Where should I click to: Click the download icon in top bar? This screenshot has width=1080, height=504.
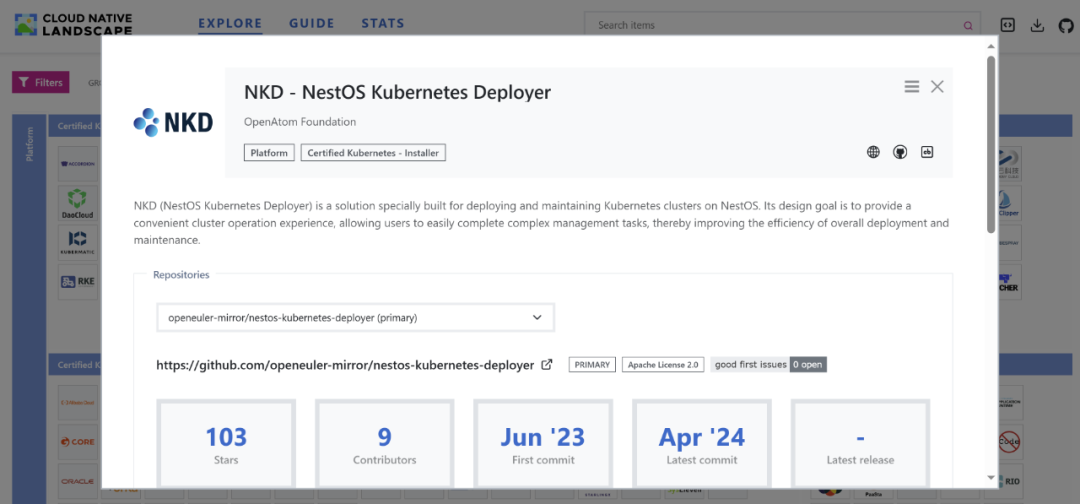tap(1037, 25)
